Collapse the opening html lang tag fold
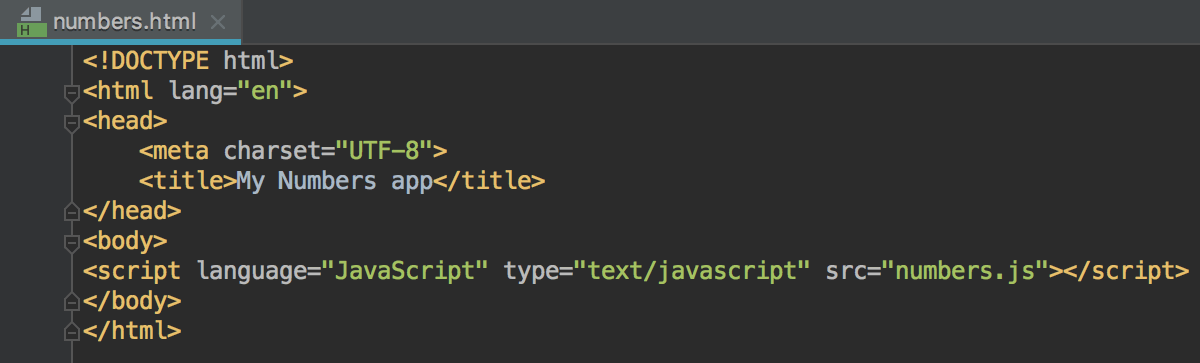 click(71, 93)
